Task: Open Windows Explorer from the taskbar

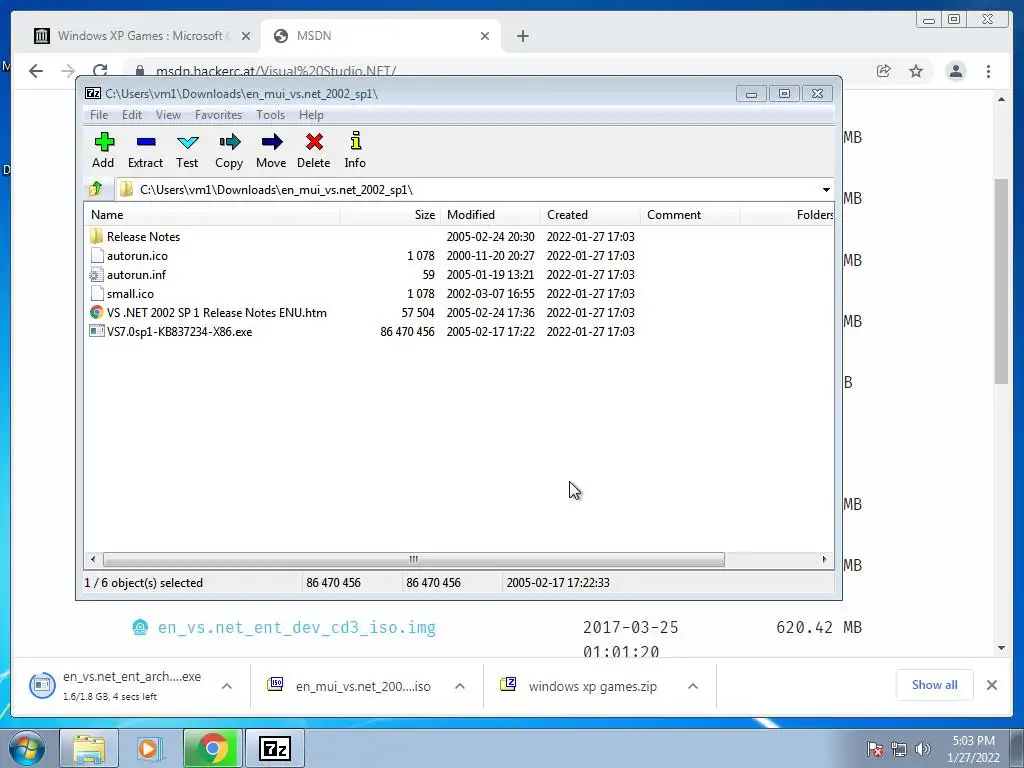Action: coord(89,748)
